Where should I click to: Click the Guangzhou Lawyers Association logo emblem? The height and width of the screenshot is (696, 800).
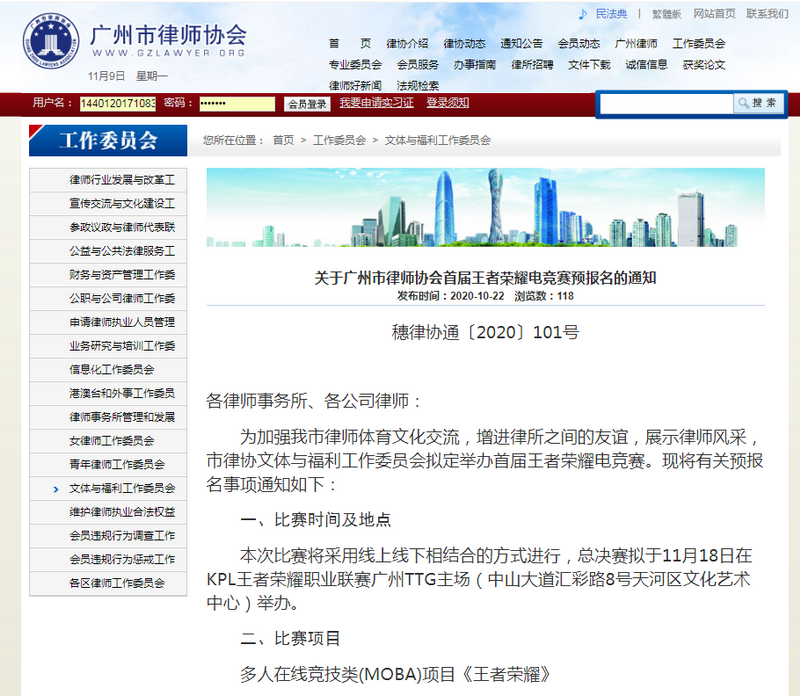tap(51, 41)
